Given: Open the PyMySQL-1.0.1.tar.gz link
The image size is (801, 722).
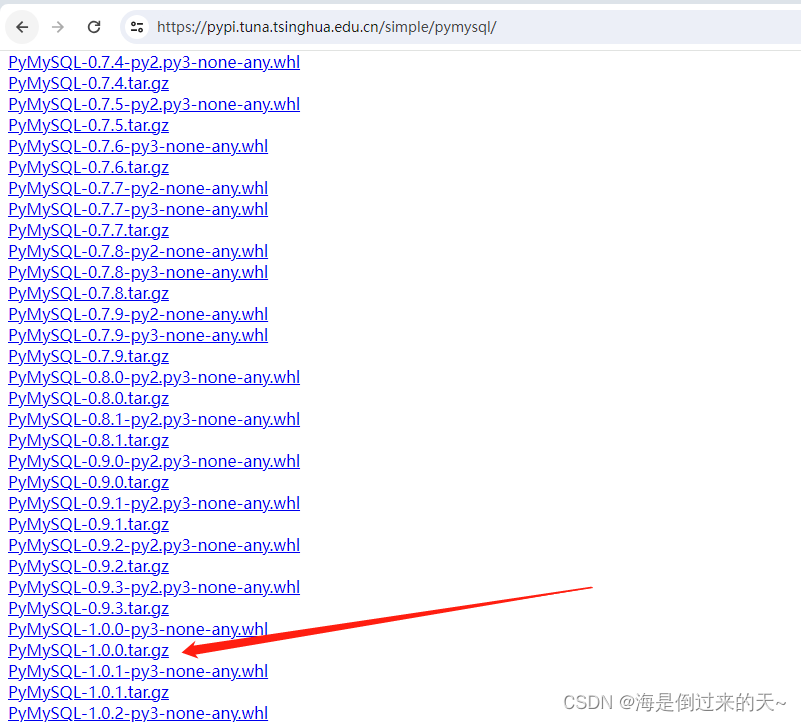Looking at the screenshot, I should (x=88, y=692).
